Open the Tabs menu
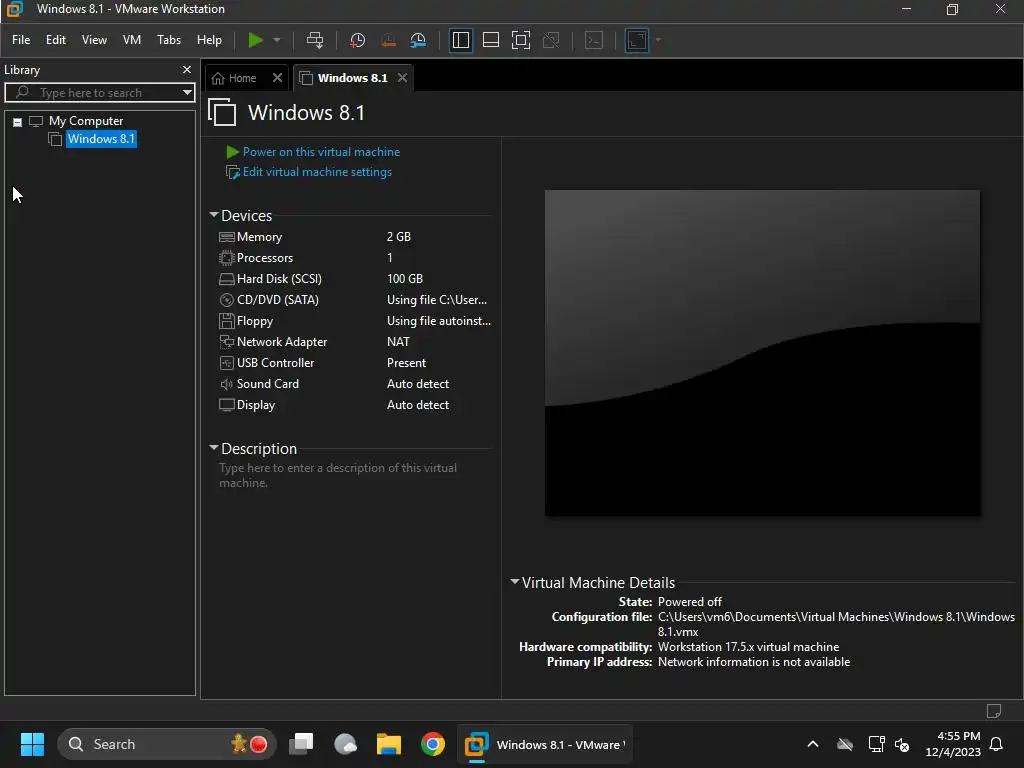This screenshot has width=1024, height=768. (168, 40)
